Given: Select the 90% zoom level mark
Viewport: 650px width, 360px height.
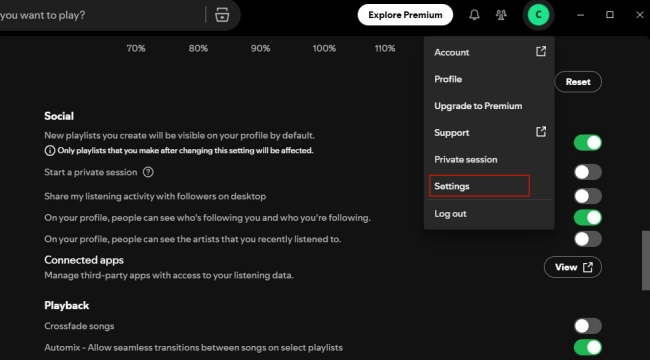Looking at the screenshot, I should pyautogui.click(x=260, y=49).
